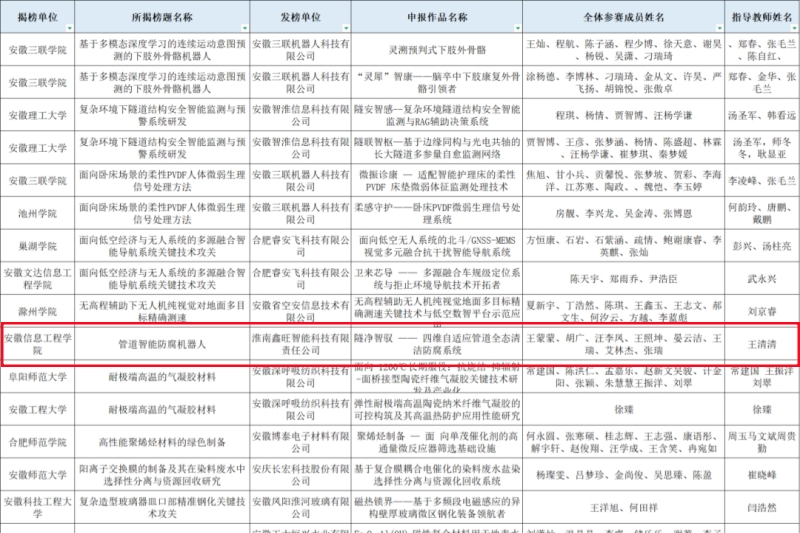Click the project cell starting with 弹性耐极端高温陶瓷

click(x=437, y=409)
